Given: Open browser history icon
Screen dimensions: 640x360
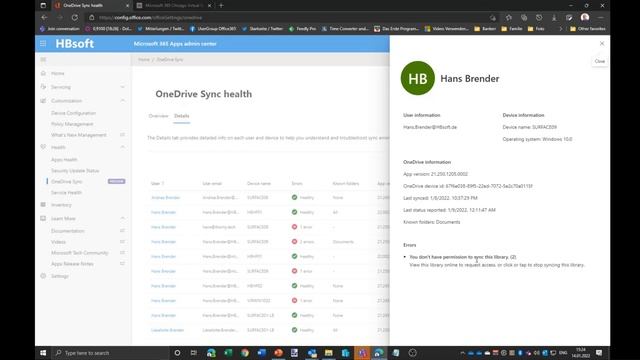Looking at the screenshot, I should click(x=539, y=18).
